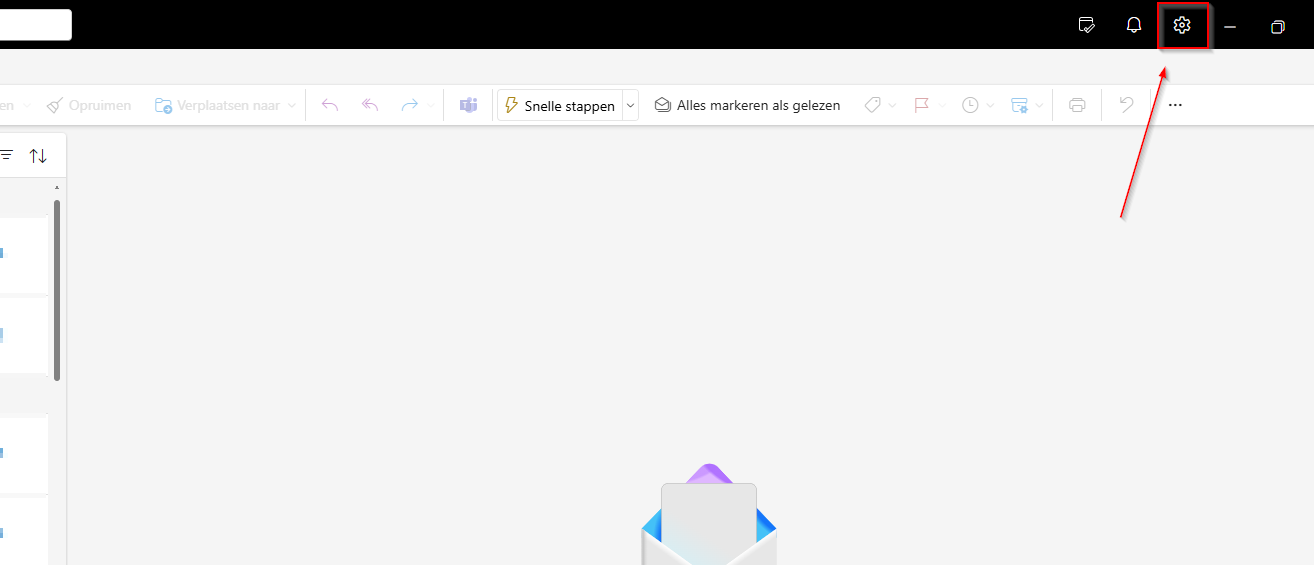Screen dimensions: 1314x565
Task: Restore down the Outlook window
Action: tap(1277, 27)
